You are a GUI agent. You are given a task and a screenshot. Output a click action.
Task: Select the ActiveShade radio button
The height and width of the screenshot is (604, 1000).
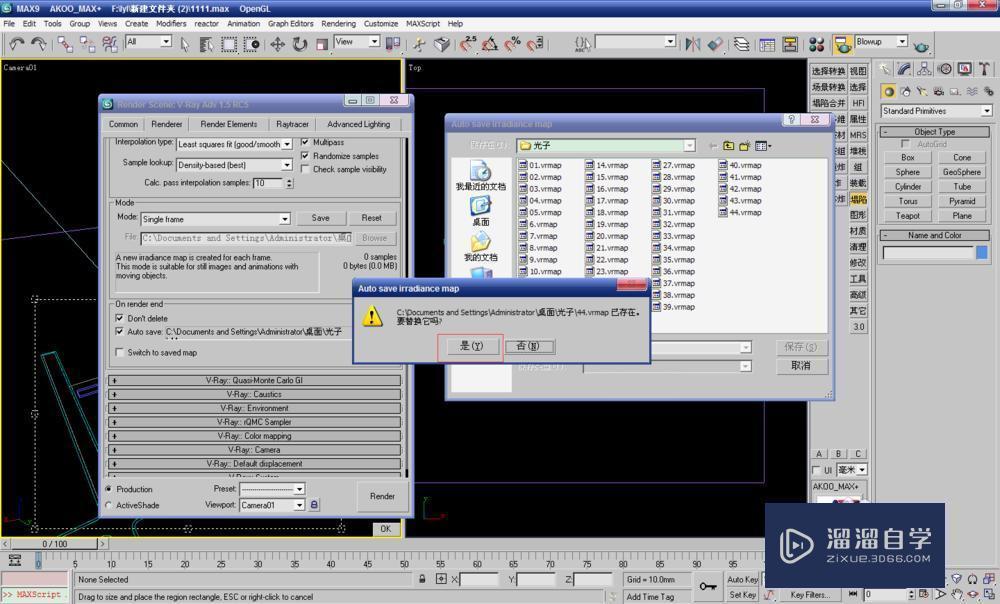point(109,505)
